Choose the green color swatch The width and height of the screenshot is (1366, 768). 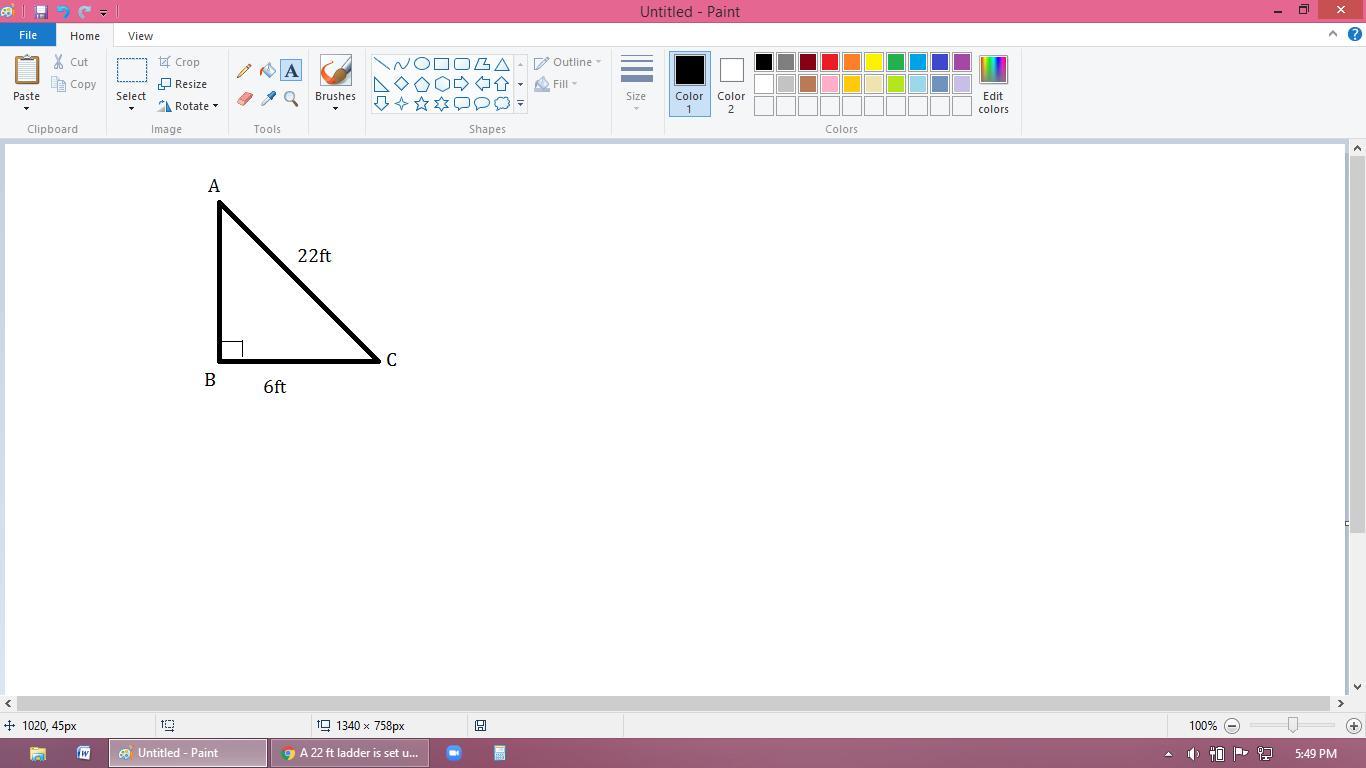[896, 62]
